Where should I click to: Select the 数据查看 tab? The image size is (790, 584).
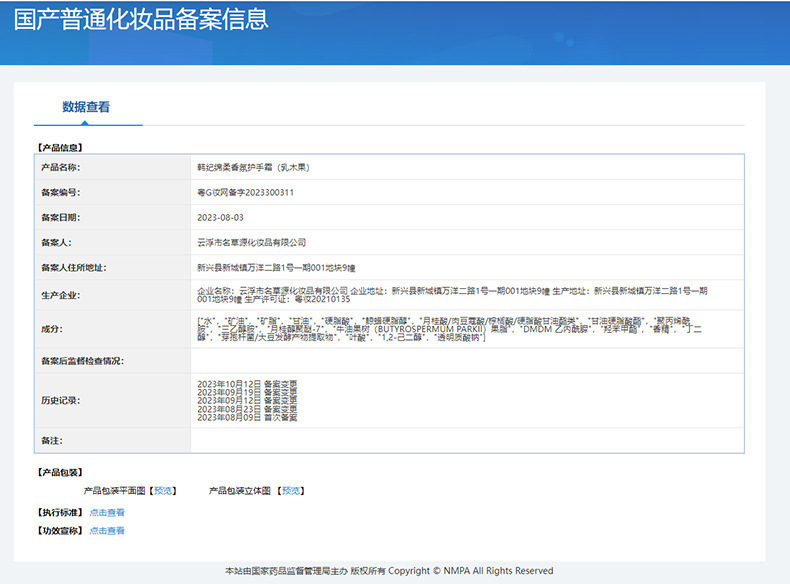click(86, 107)
